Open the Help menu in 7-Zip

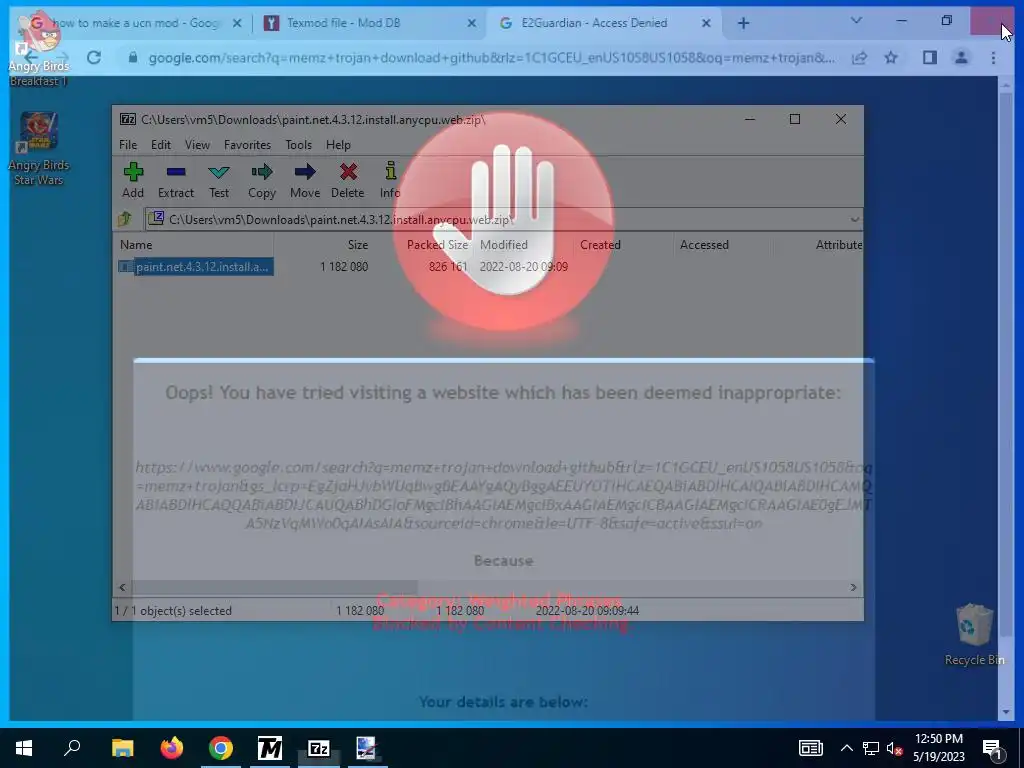pyautogui.click(x=338, y=145)
